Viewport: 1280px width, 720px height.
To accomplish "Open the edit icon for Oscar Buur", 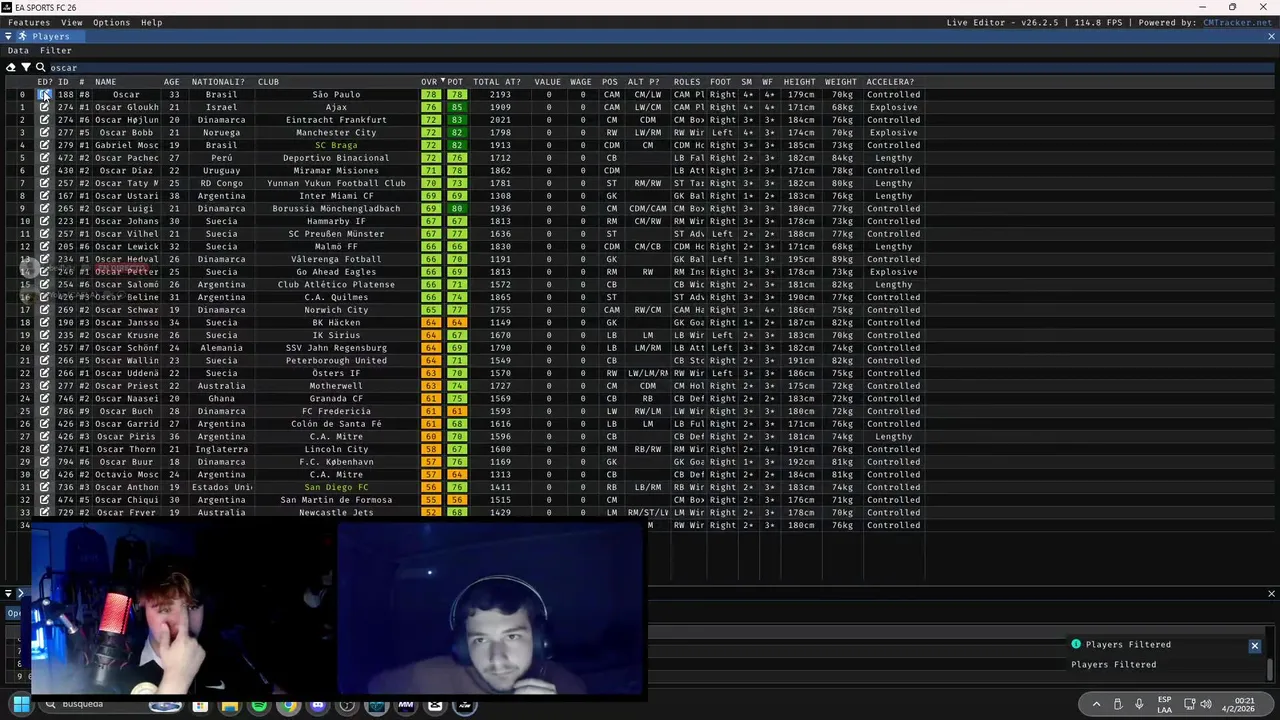I will (x=44, y=462).
